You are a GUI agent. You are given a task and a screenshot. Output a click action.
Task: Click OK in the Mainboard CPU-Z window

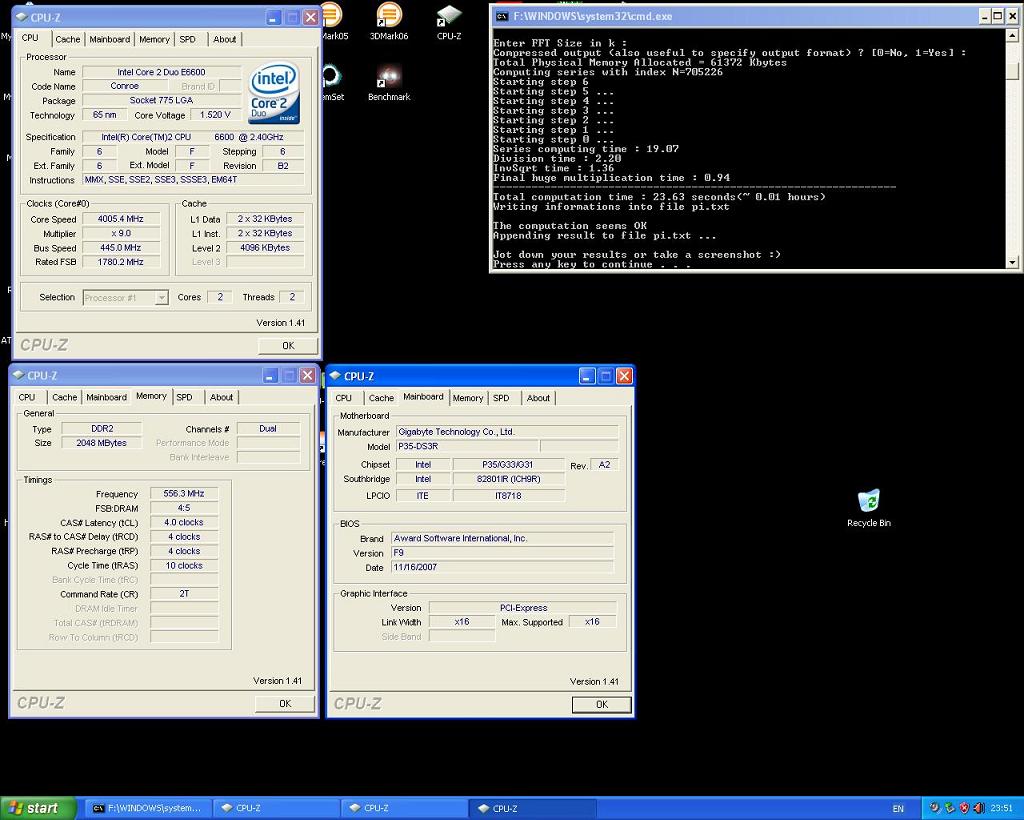[x=601, y=704]
